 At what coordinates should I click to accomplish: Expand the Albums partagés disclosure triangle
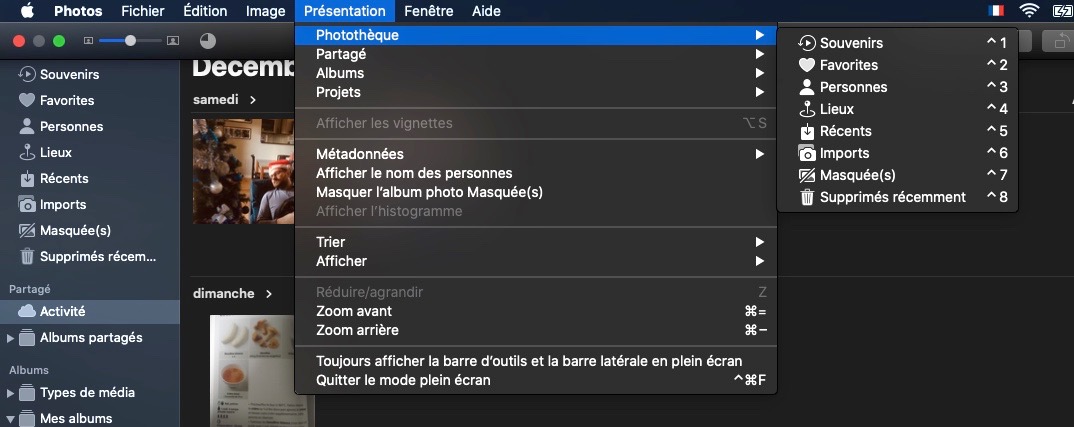pos(10,338)
